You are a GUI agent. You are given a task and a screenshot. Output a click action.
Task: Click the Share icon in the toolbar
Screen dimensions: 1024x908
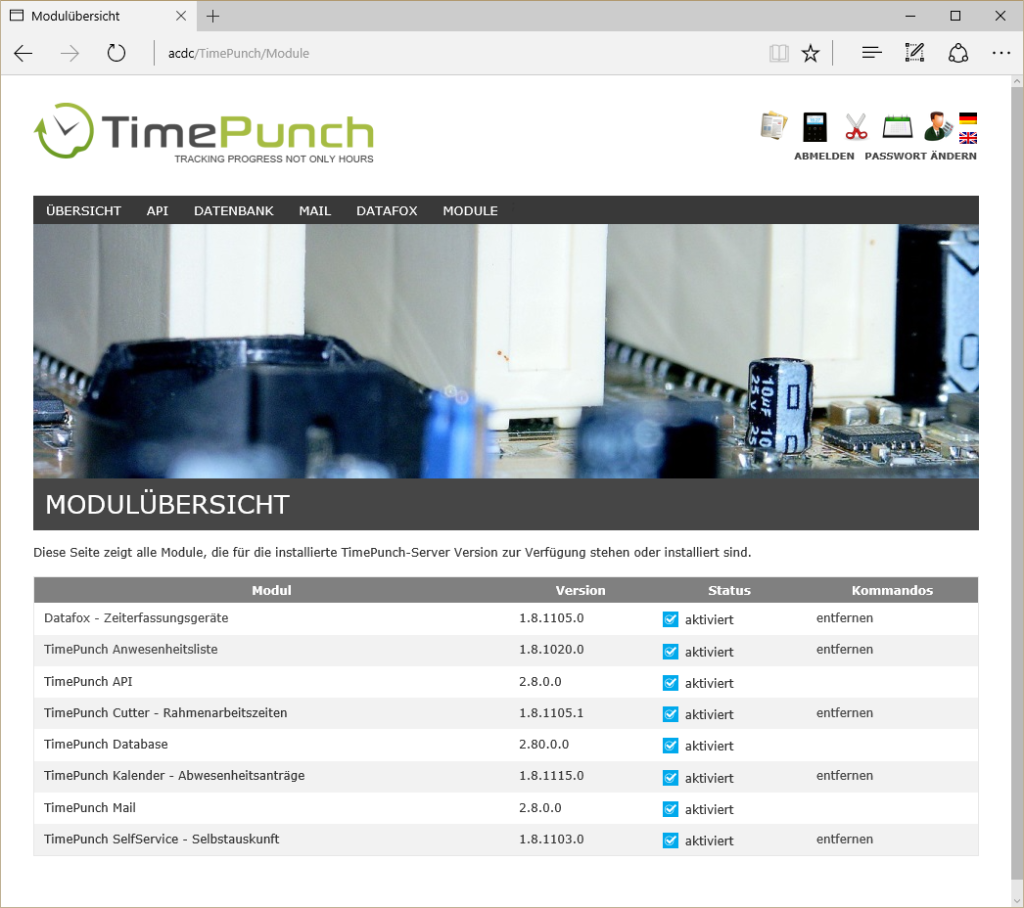pyautogui.click(x=958, y=53)
